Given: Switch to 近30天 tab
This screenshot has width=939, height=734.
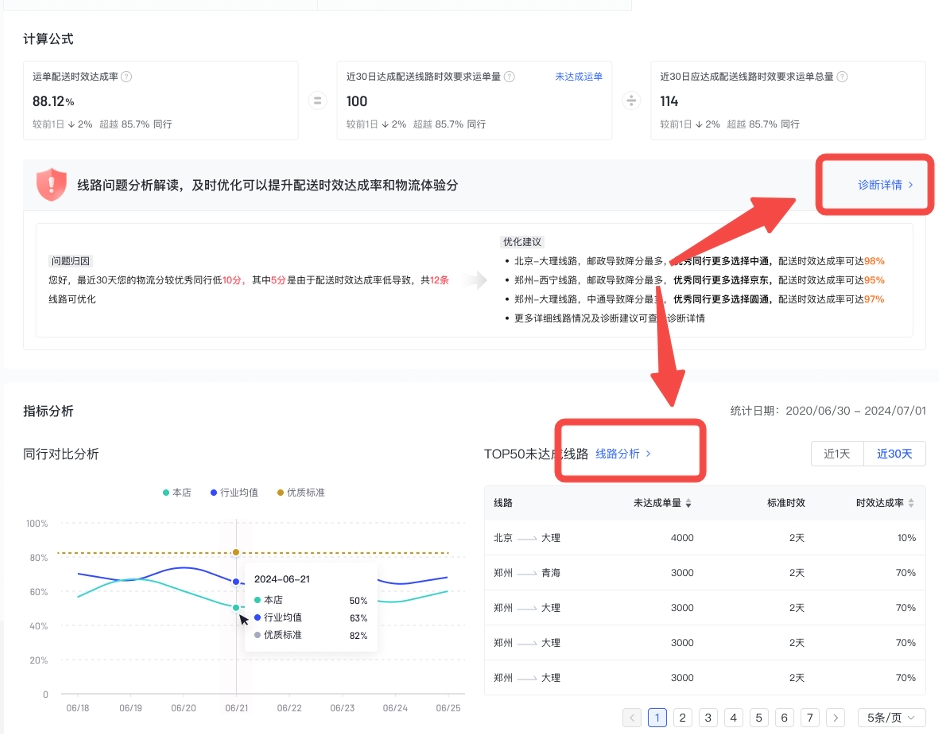Looking at the screenshot, I should [894, 454].
